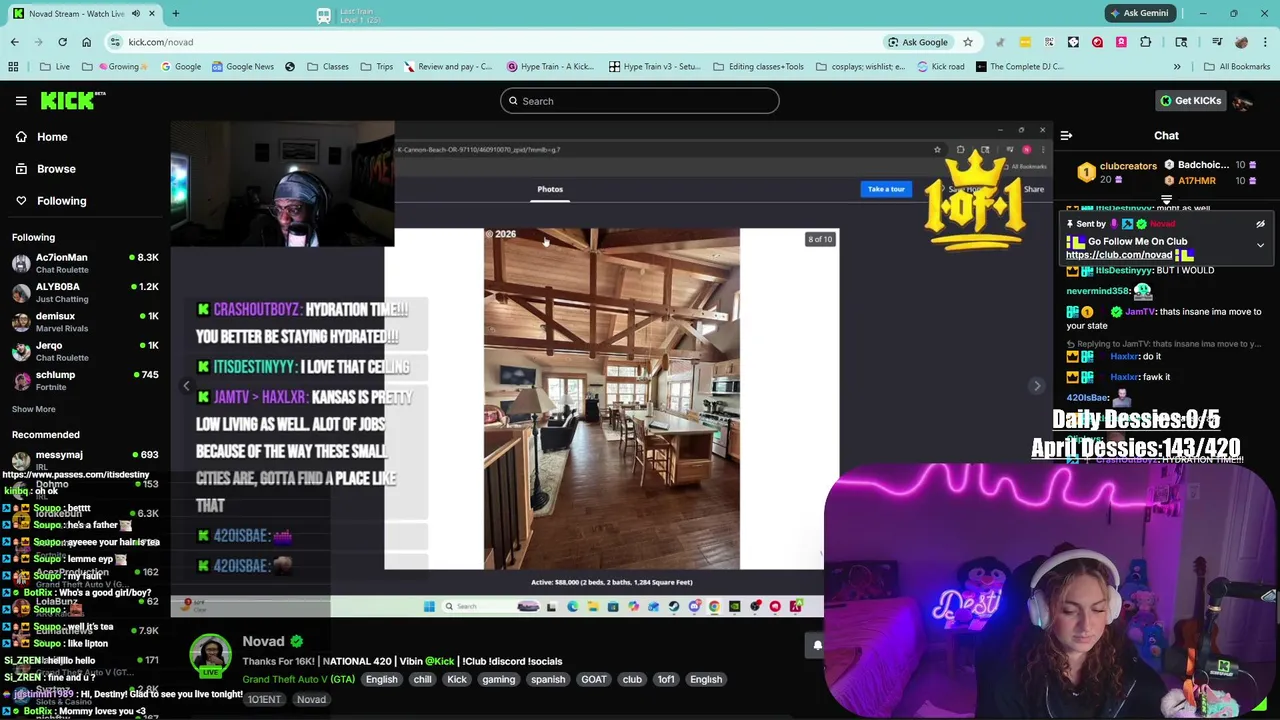The height and width of the screenshot is (720, 1280).
Task: Open the Kick hamburger menu
Action: coord(21,101)
